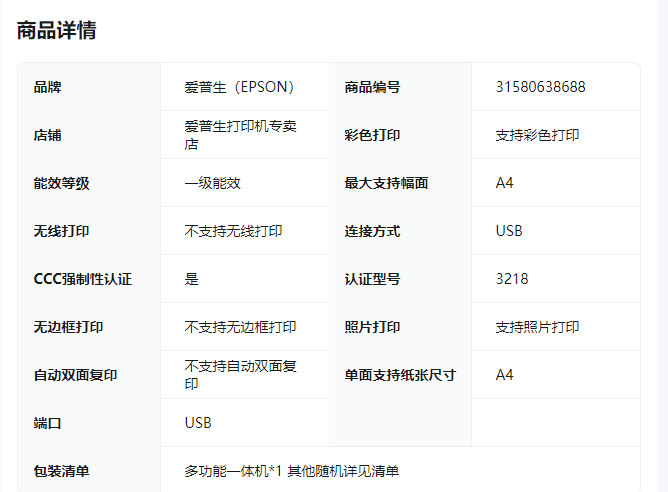Open store 爱普生打印机专卖店

pos(240,135)
